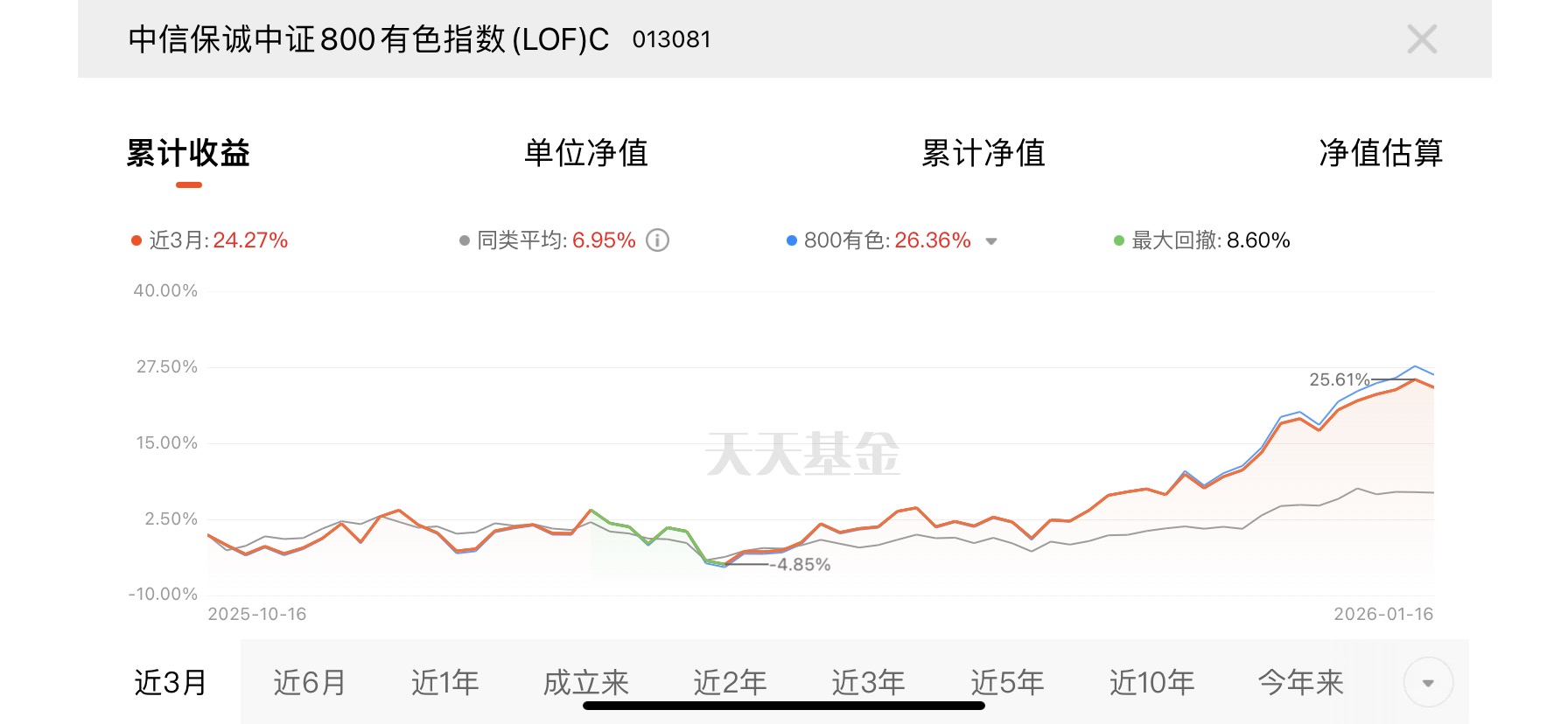Toggle the blue 800有色 legend dot
The image size is (1568, 724).
tap(792, 241)
